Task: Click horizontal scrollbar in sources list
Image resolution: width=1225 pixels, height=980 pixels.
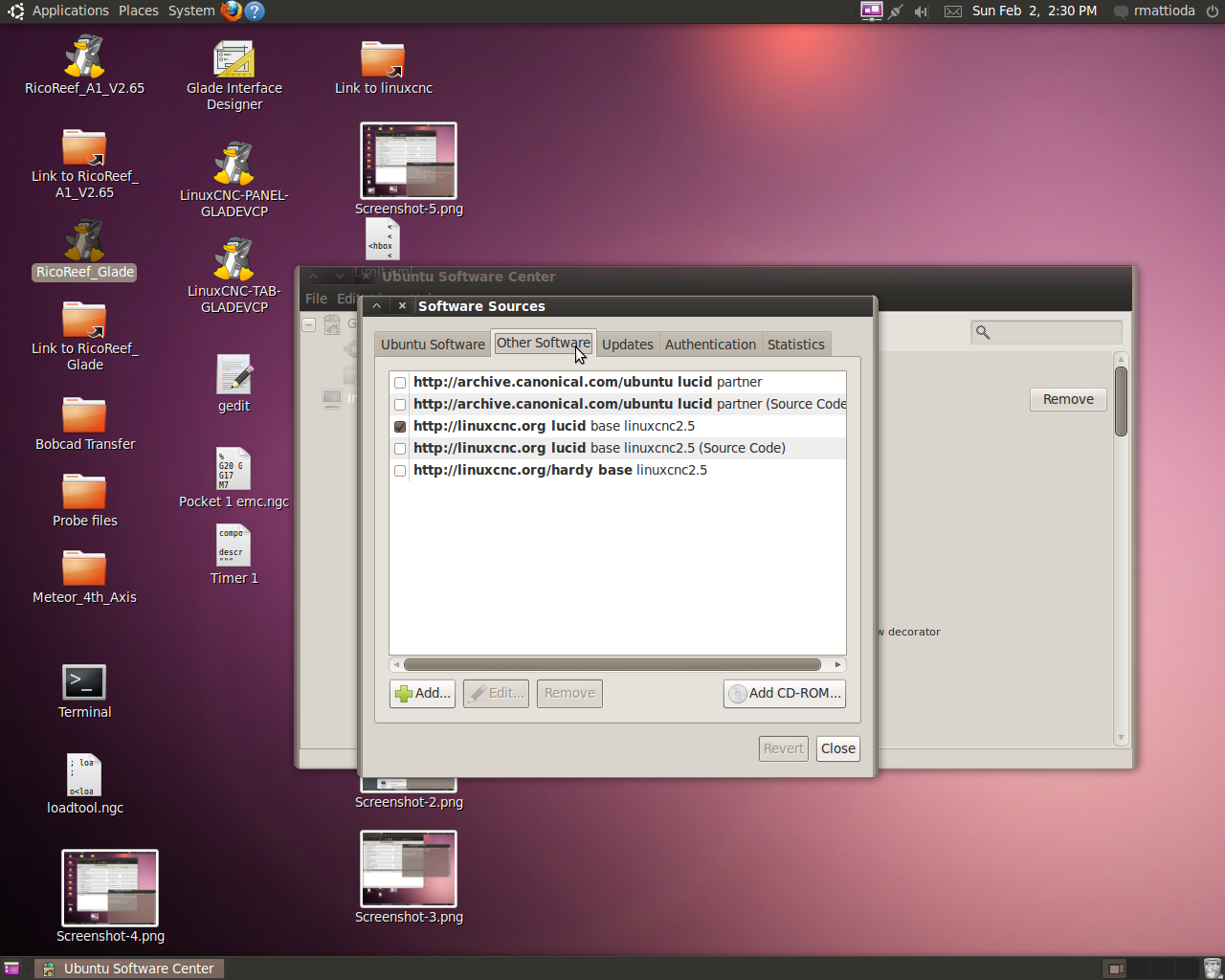Action: 612,664
